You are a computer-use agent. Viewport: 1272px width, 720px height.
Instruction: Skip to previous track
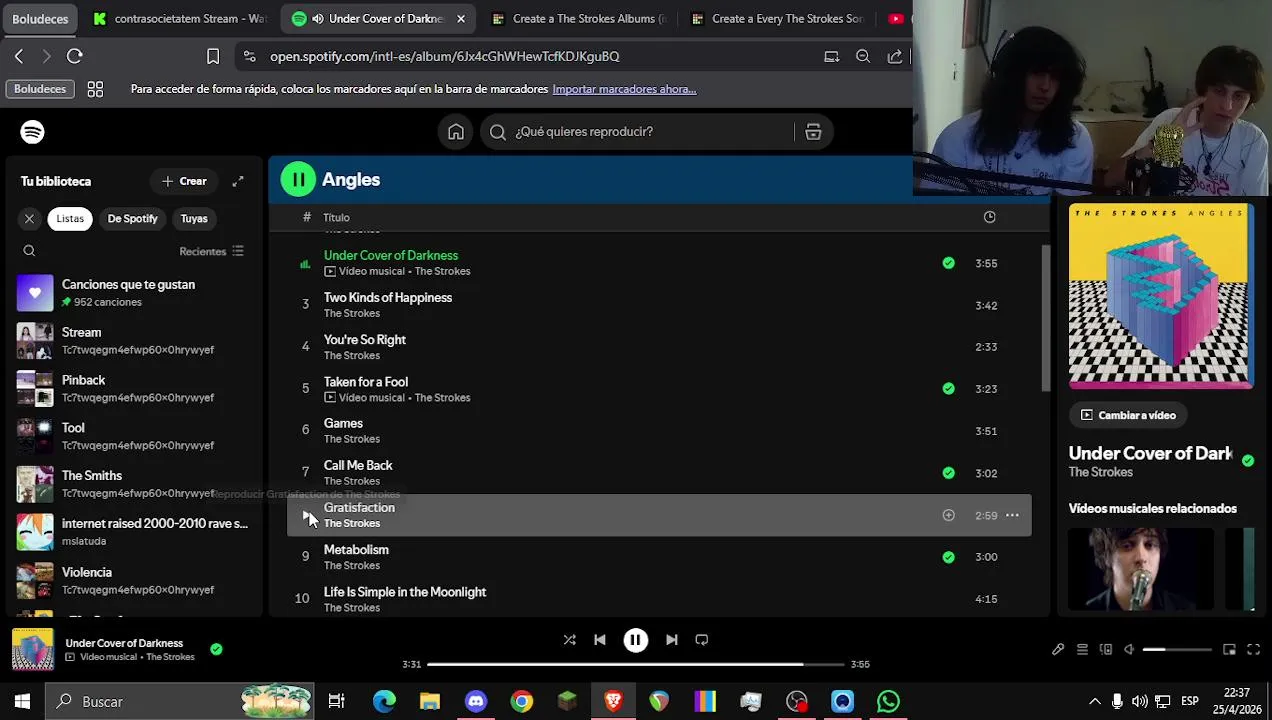tap(600, 640)
